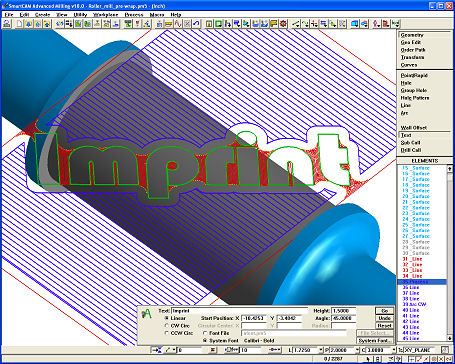This screenshot has height=364, width=455.
Task: Click the Height input field
Action: tap(344, 311)
